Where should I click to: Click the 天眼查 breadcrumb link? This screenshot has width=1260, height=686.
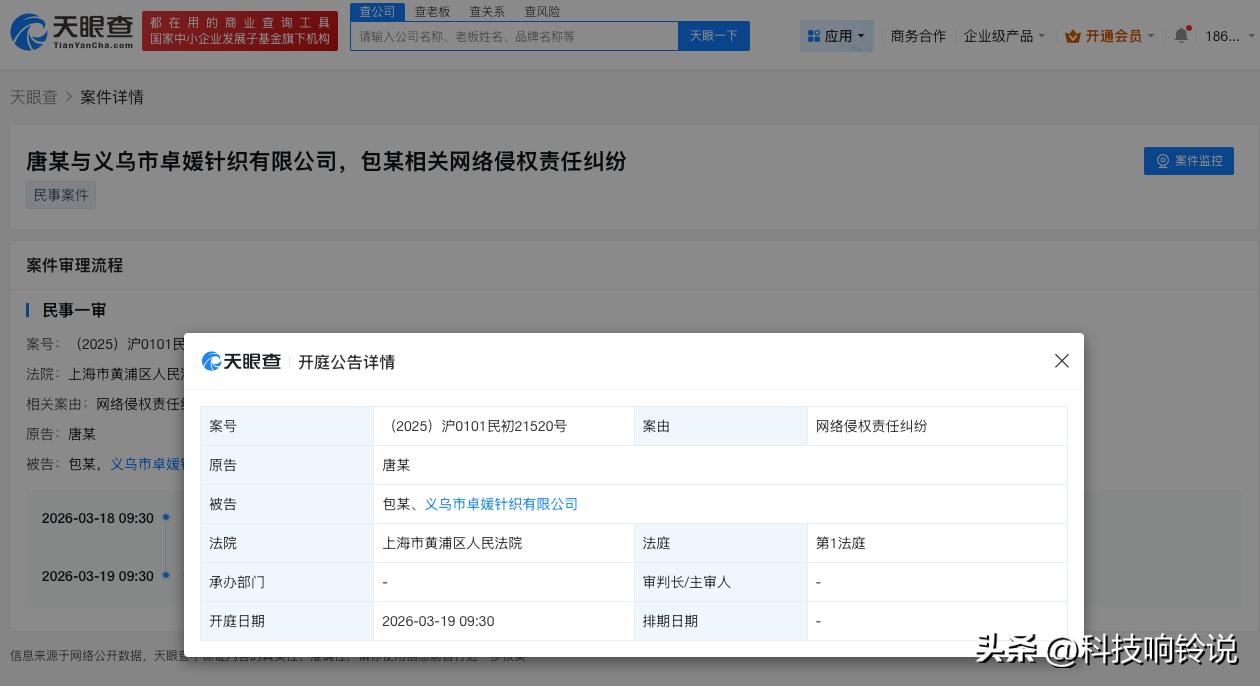pos(33,97)
